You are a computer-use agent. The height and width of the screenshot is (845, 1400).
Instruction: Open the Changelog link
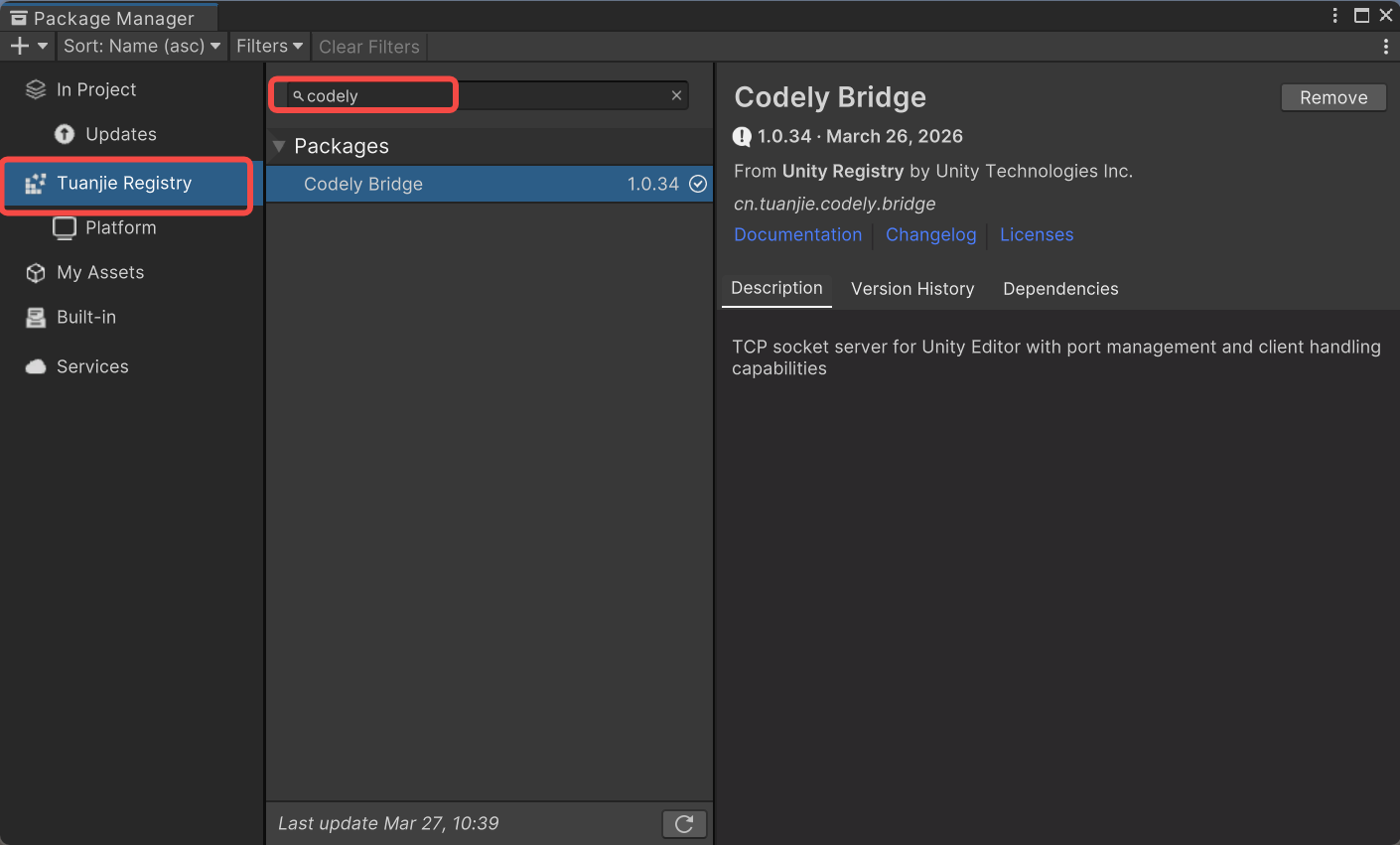931,234
